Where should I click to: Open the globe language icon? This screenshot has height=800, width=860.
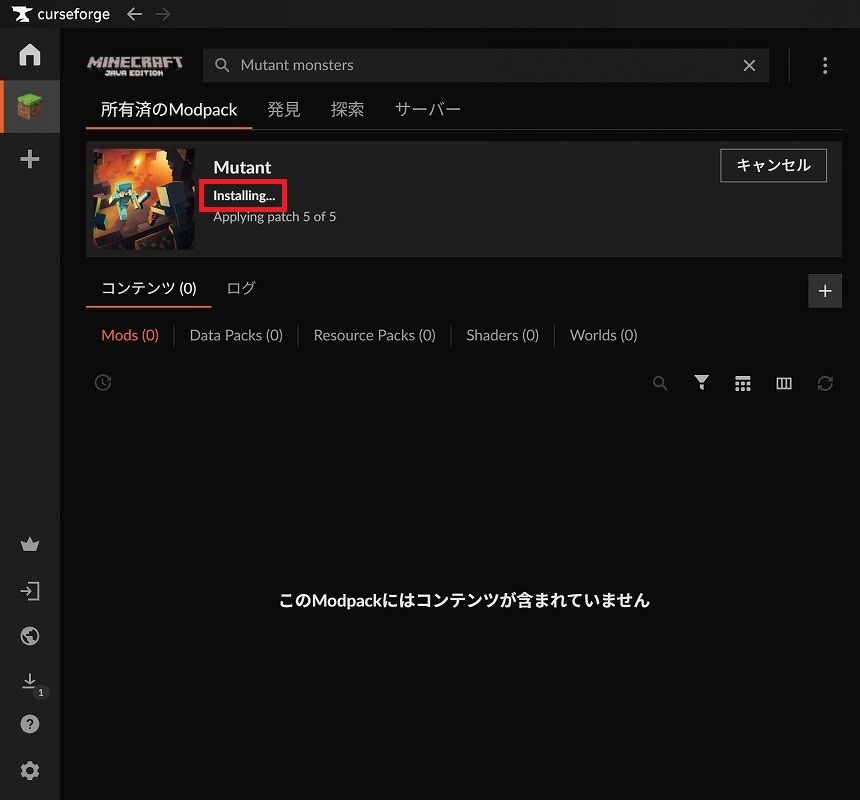pyautogui.click(x=30, y=636)
